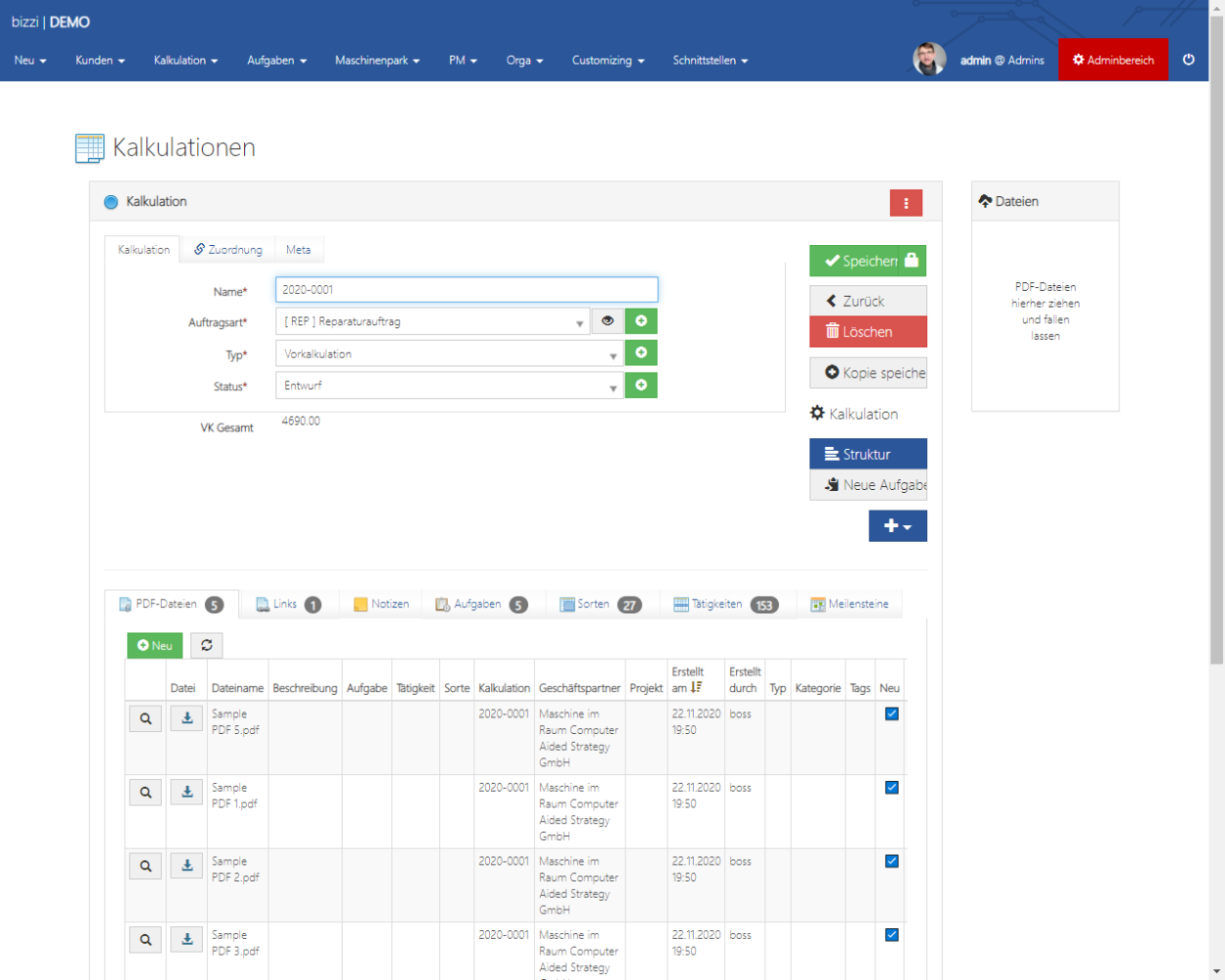This screenshot has height=980, width=1225.
Task: Open the Aufgaben tab with 5 items
Action: coord(481,605)
